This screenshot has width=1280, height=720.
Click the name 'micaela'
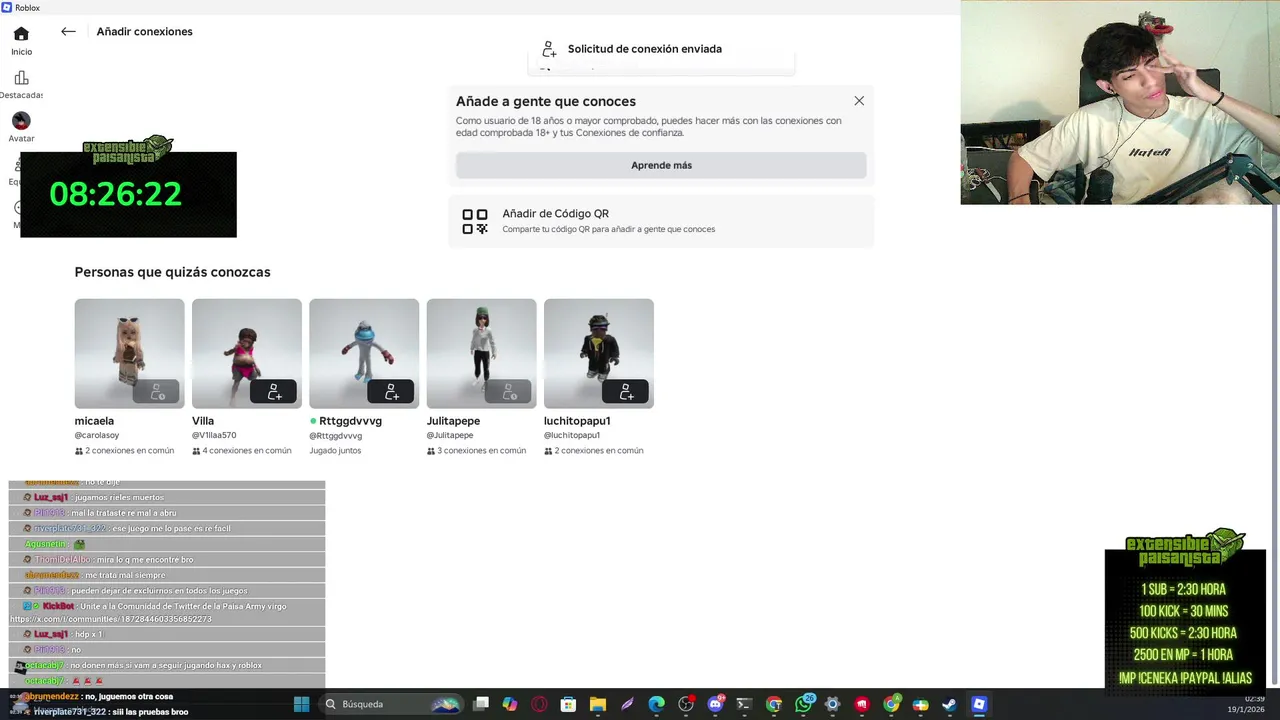pyautogui.click(x=94, y=421)
